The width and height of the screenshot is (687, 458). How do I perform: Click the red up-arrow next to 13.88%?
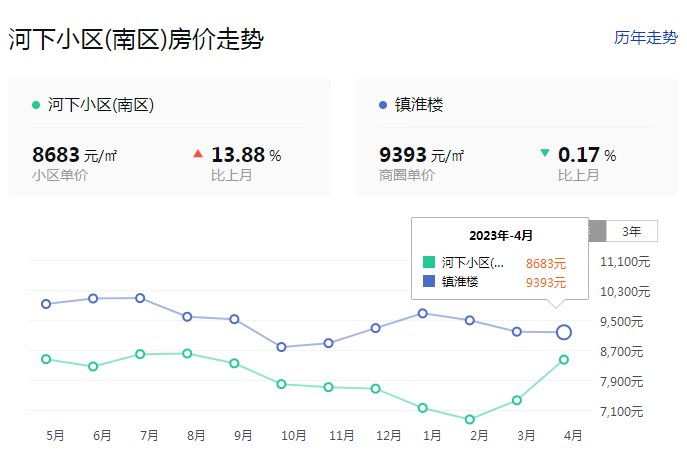point(197,154)
